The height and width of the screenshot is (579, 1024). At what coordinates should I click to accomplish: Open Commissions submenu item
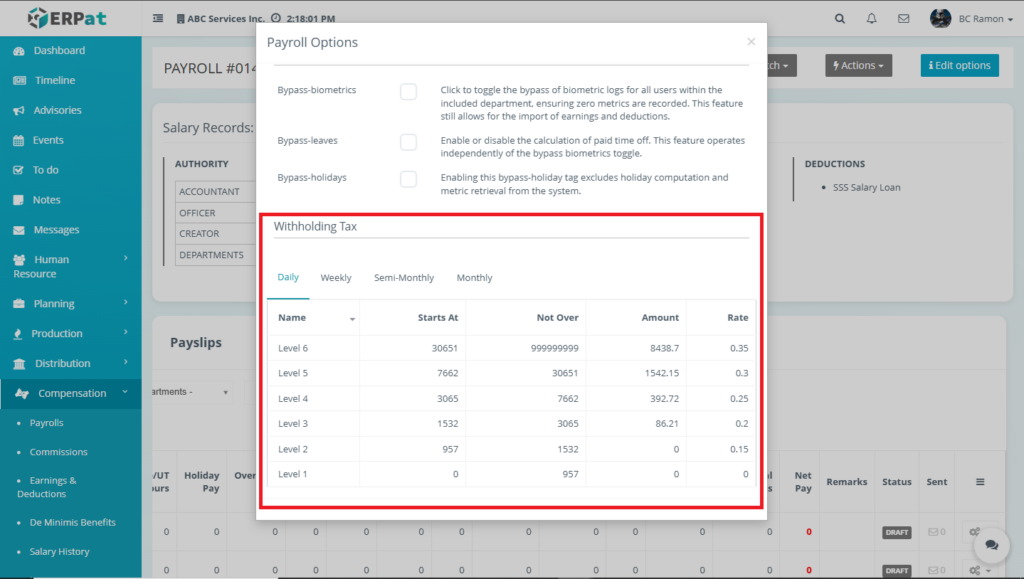tap(58, 452)
